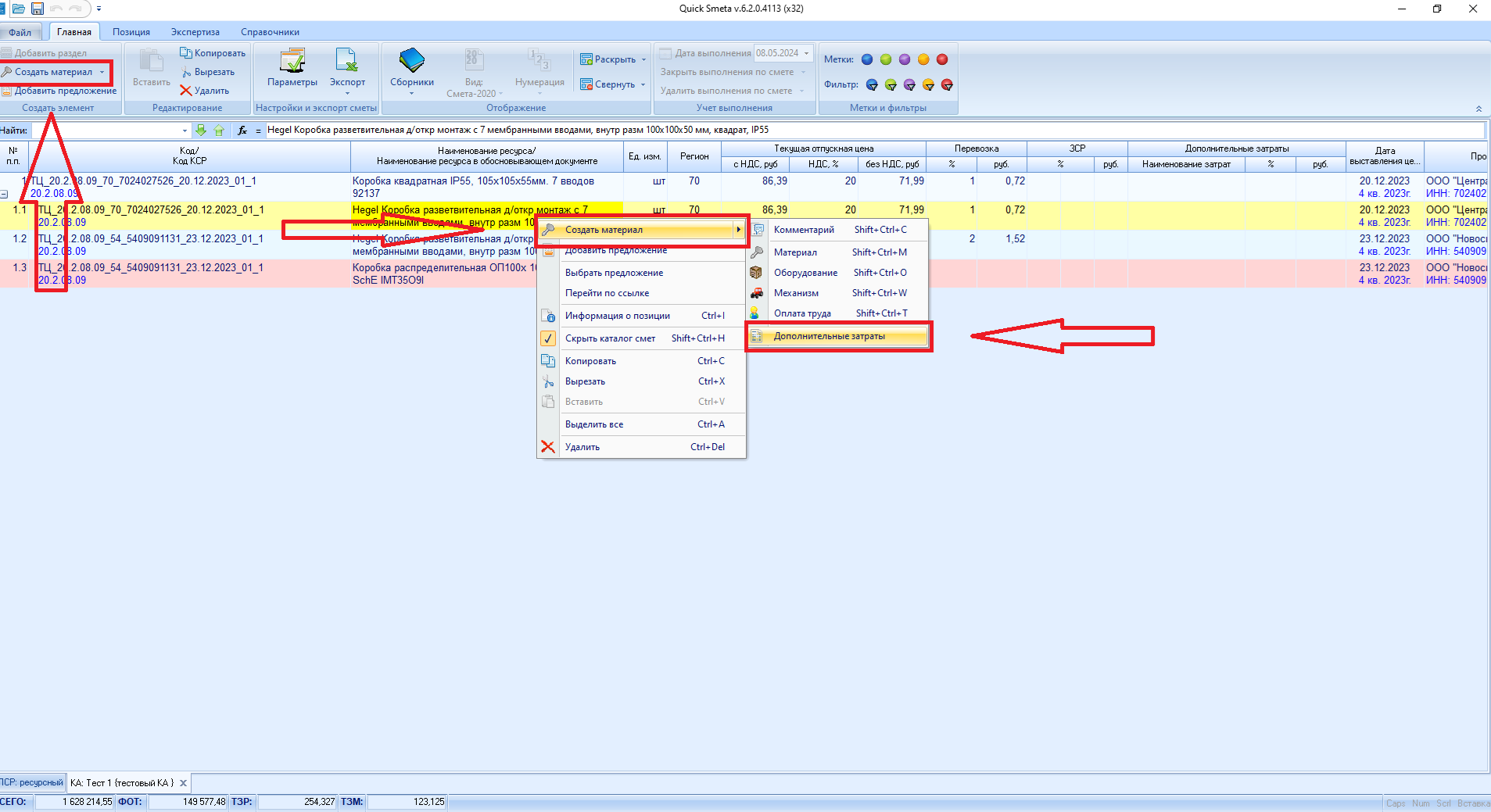Screen dimensions: 1491x812
Task: Click Добавить предложение in the ribbon
Action: pos(59,91)
